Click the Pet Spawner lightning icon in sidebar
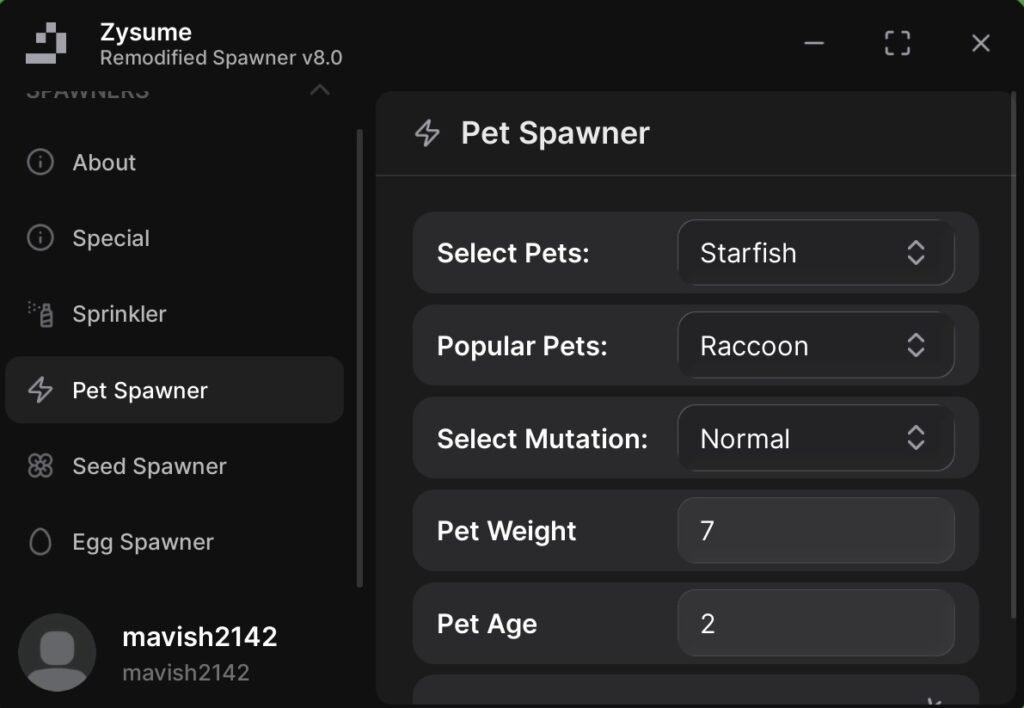Viewport: 1024px width, 708px height. coord(40,390)
